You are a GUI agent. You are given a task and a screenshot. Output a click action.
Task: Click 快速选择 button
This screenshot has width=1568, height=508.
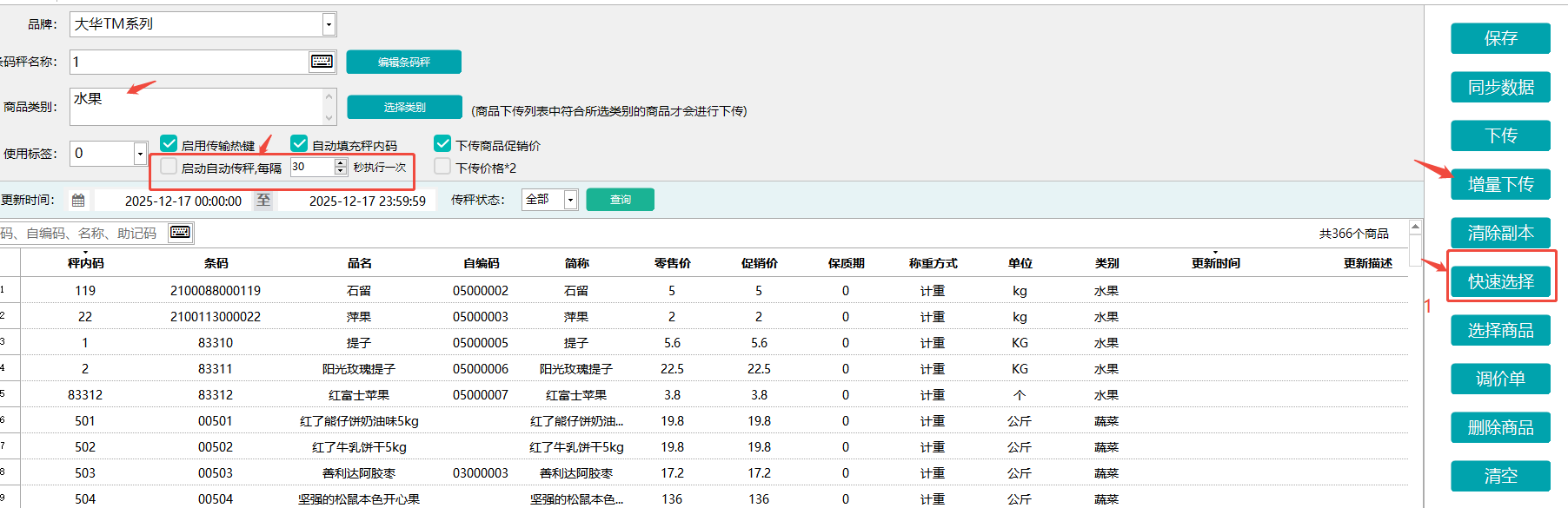(1500, 281)
